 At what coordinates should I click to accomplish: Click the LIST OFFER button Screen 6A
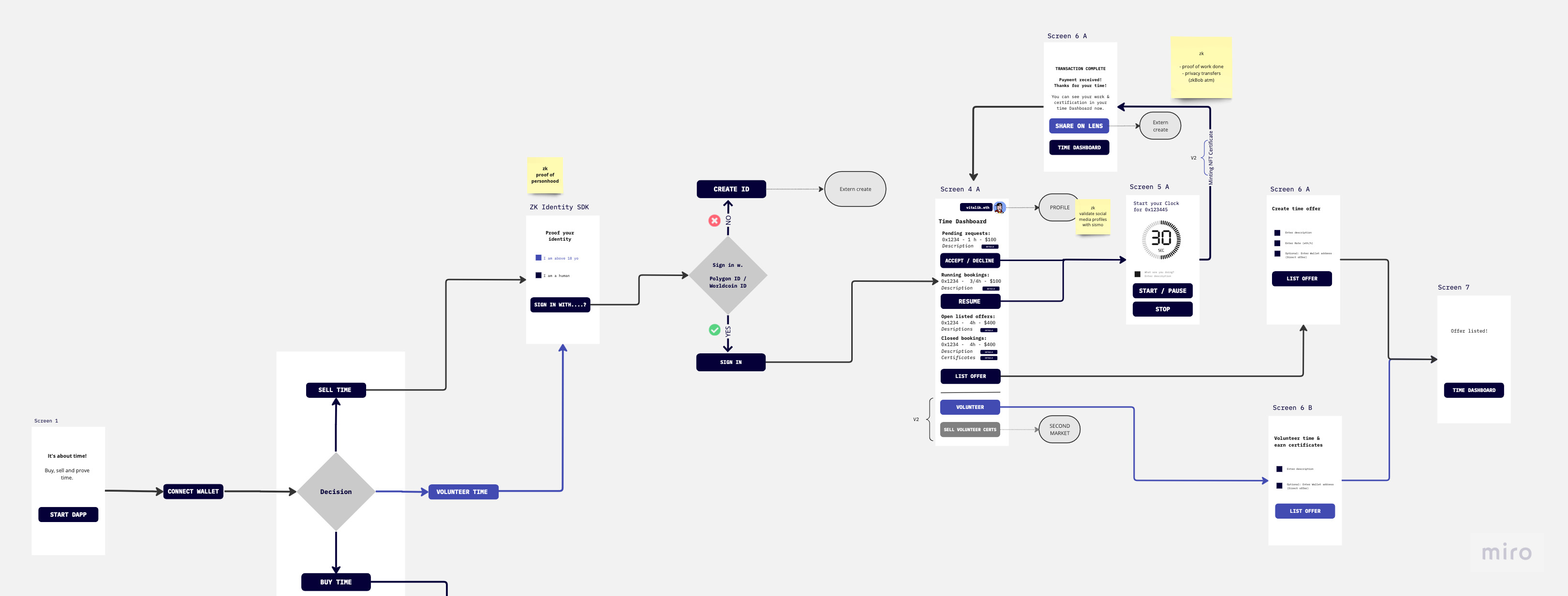pyautogui.click(x=1304, y=278)
